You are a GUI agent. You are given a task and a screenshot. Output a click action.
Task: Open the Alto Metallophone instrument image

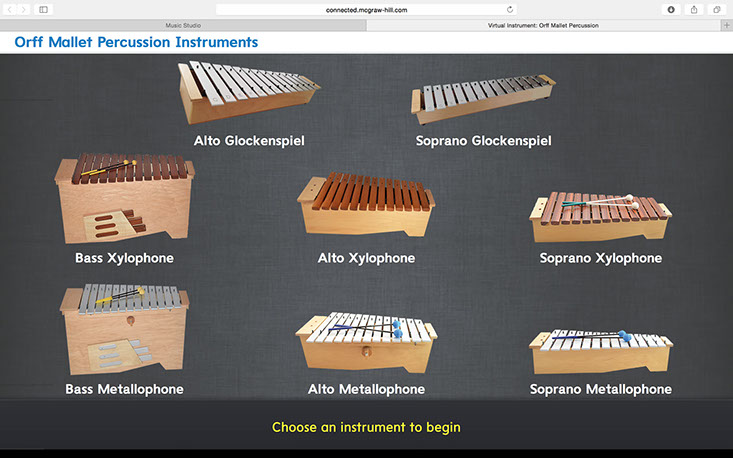click(366, 342)
